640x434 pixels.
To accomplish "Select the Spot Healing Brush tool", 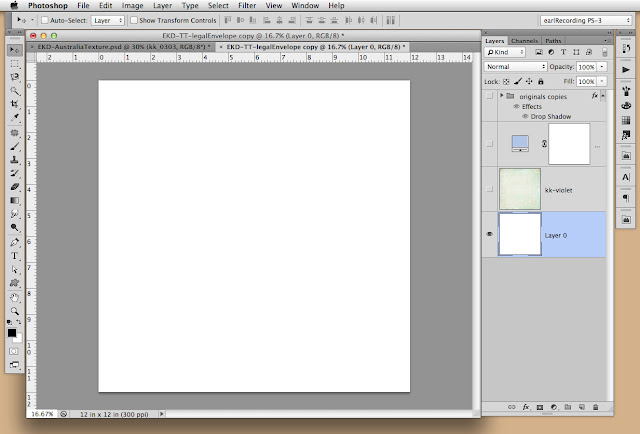I will tap(14, 133).
